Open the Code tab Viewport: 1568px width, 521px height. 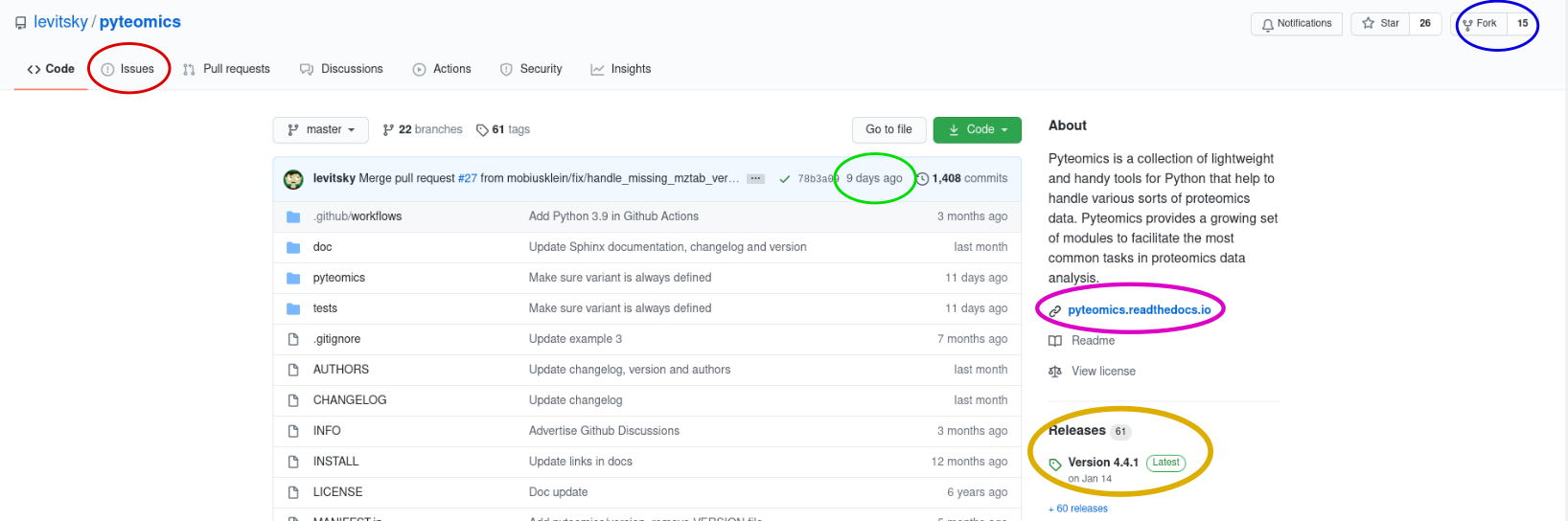51,69
